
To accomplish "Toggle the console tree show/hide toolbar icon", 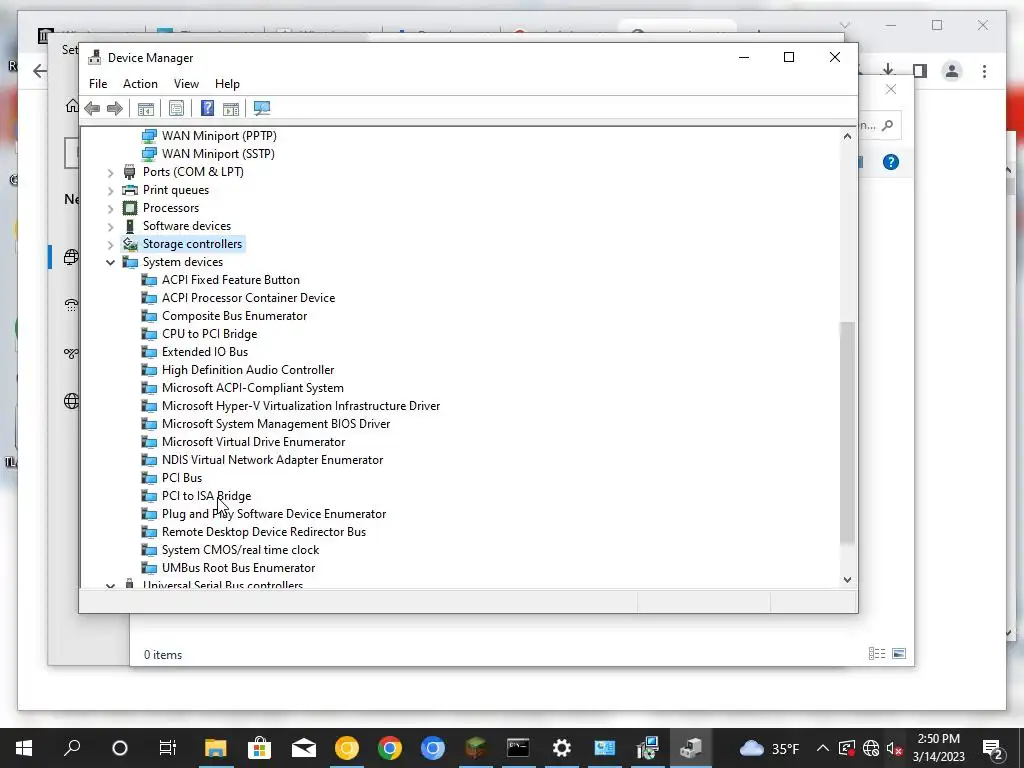I will 146,108.
